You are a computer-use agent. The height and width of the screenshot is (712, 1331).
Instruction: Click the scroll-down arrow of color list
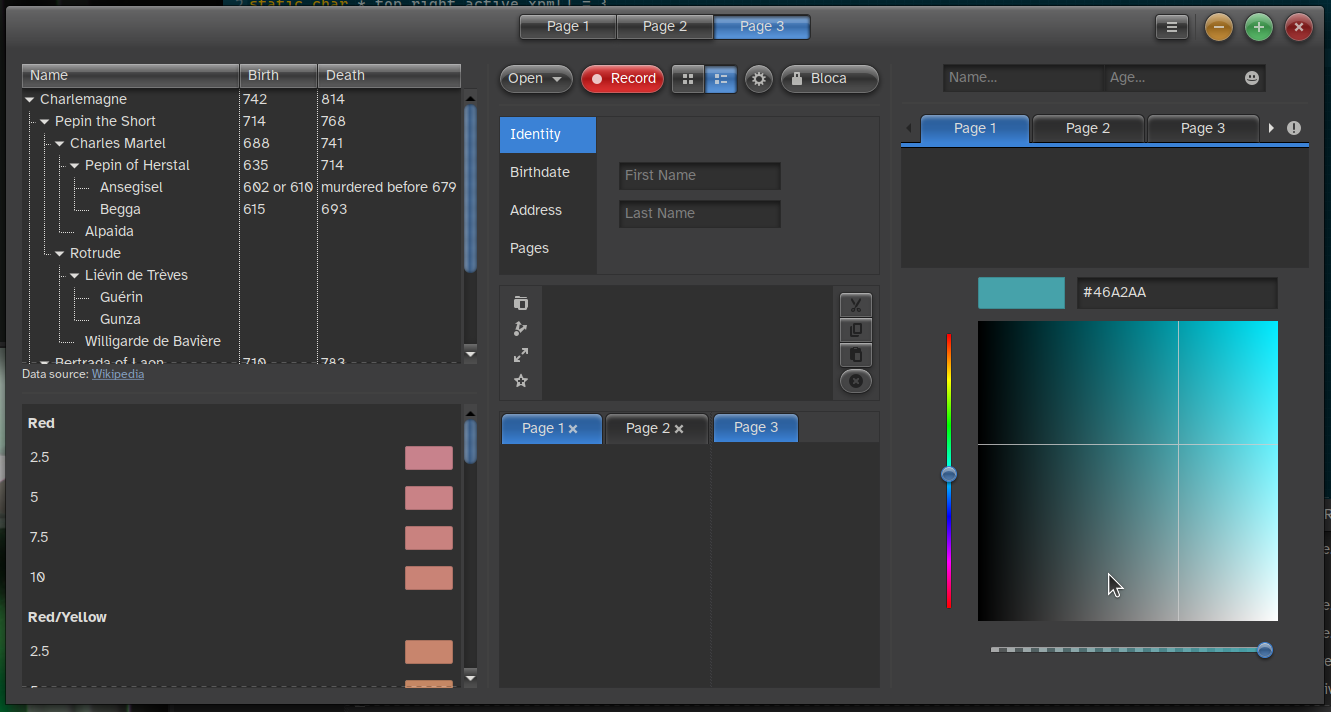click(x=471, y=677)
